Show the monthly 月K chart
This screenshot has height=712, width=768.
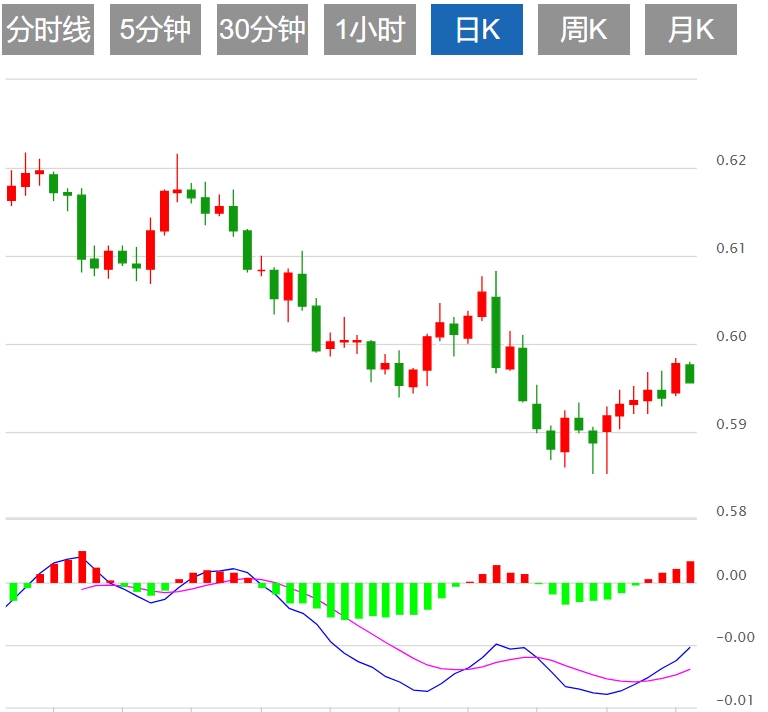[690, 31]
